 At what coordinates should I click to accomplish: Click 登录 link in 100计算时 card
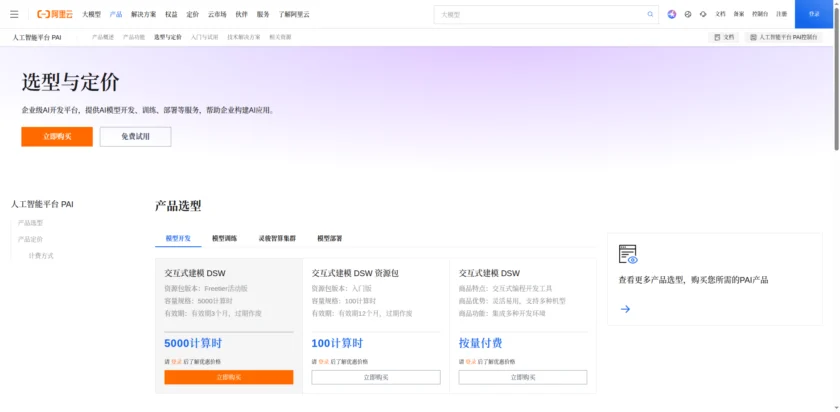322,362
